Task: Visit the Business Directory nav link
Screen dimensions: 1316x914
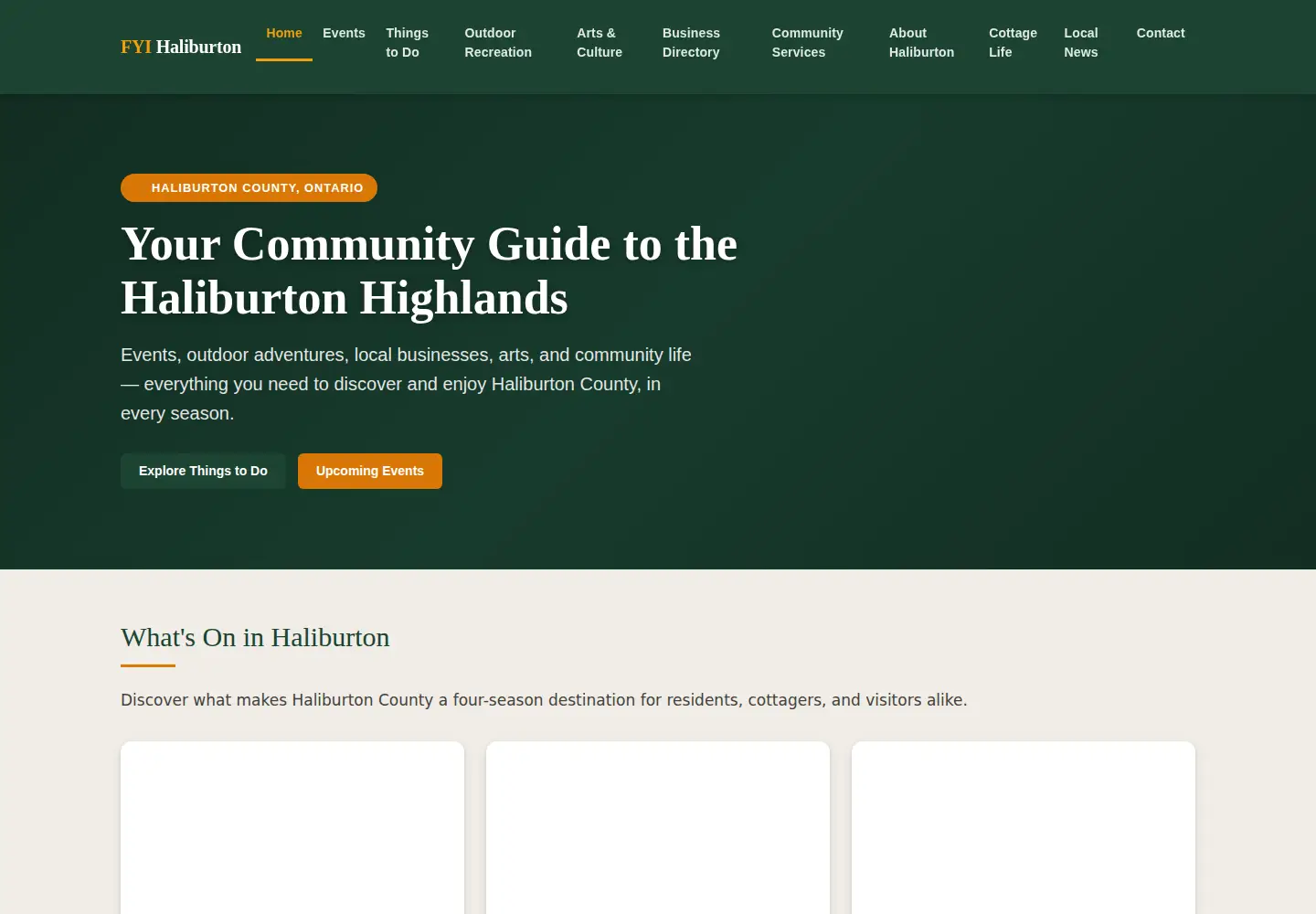Action: (x=691, y=42)
